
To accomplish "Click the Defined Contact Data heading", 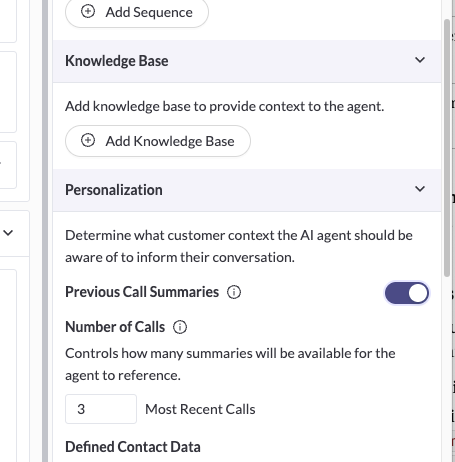I will (x=133, y=447).
